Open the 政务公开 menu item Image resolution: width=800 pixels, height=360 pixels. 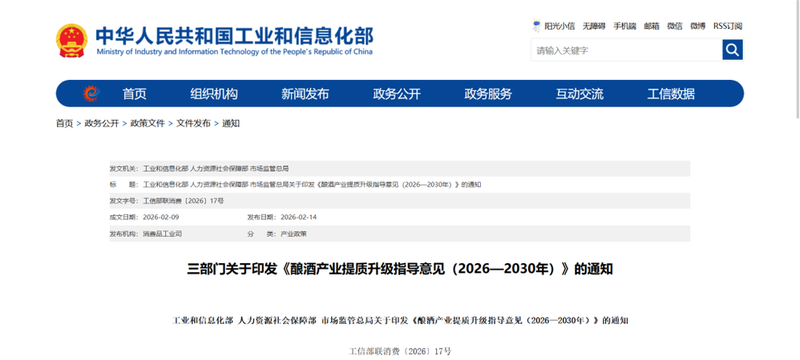pyautogui.click(x=396, y=94)
